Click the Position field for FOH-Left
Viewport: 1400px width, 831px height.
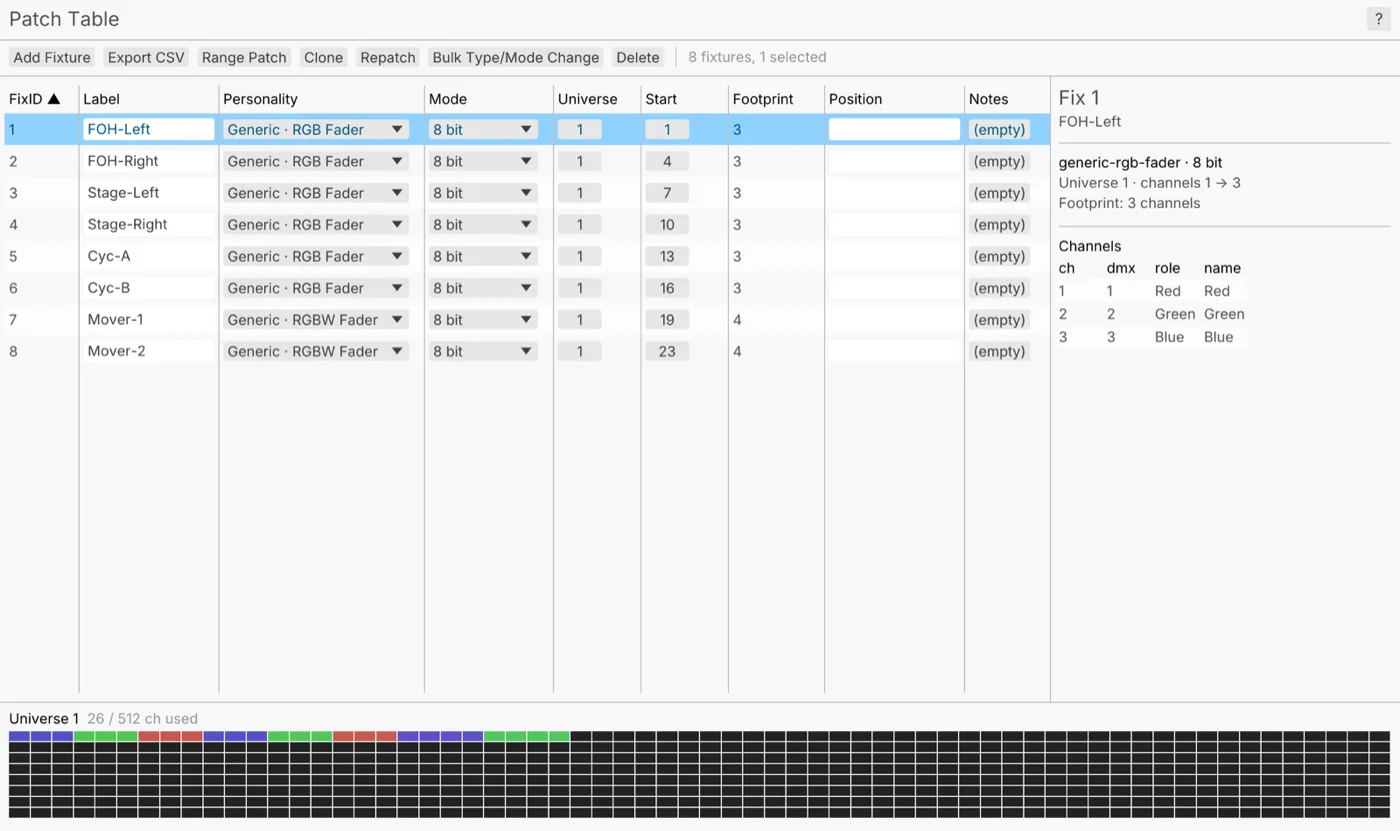894,129
